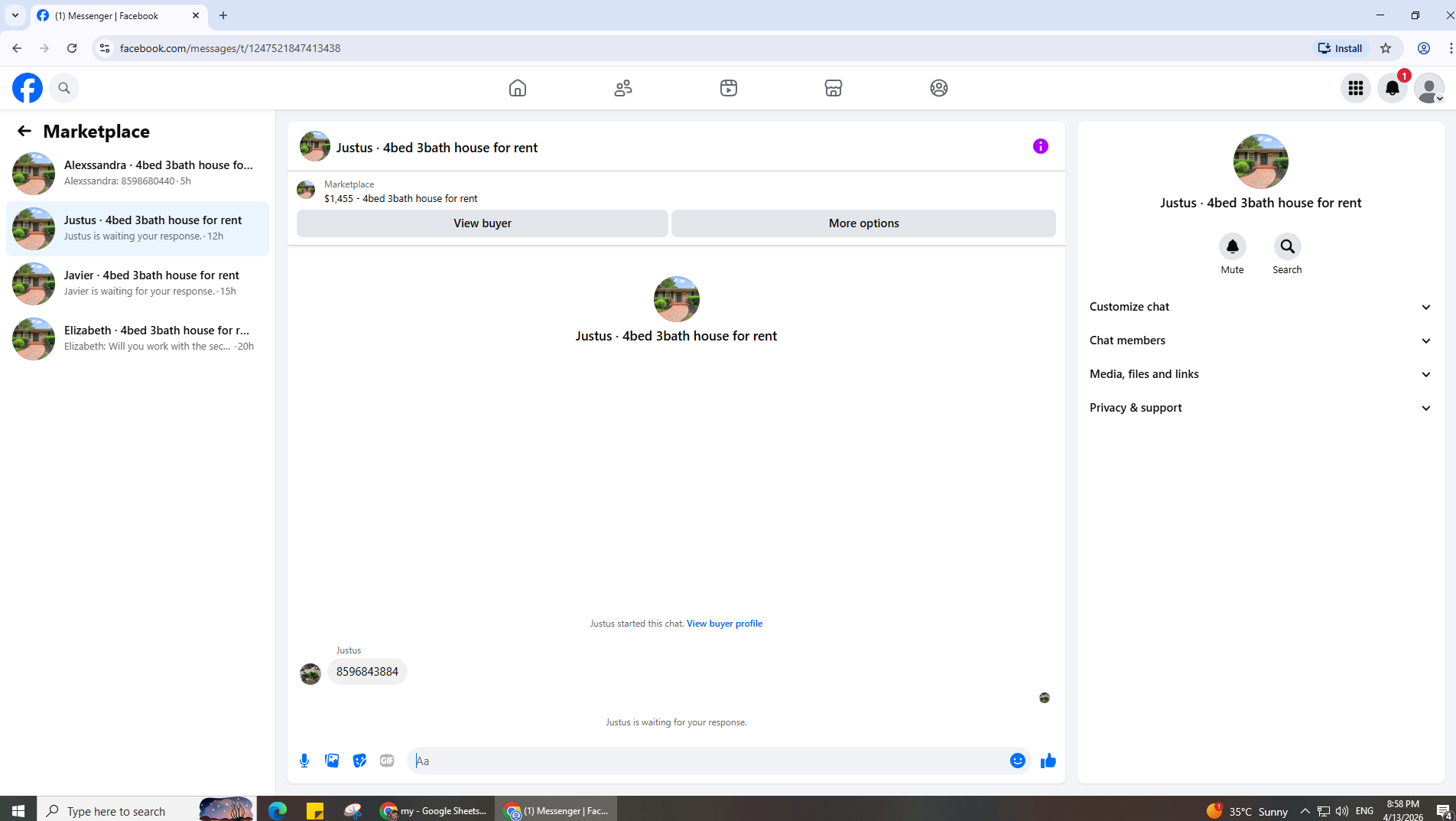1456x821 pixels.
Task: Open the View buyer profile link
Action: pyautogui.click(x=724, y=624)
